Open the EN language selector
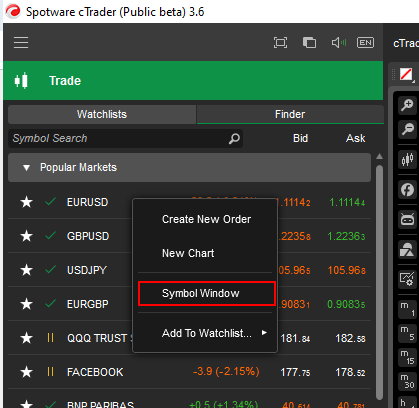The height and width of the screenshot is (408, 419). coord(365,43)
